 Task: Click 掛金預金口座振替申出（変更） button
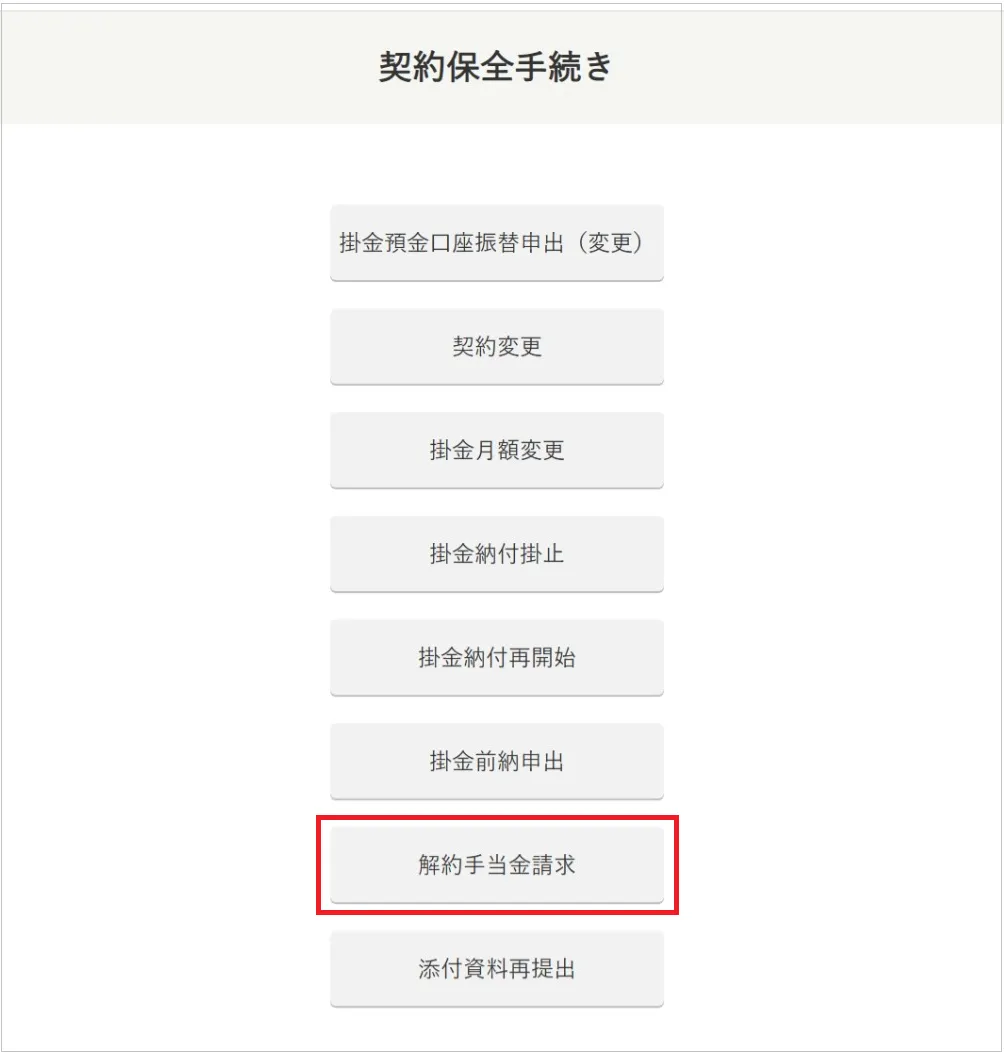coord(496,243)
